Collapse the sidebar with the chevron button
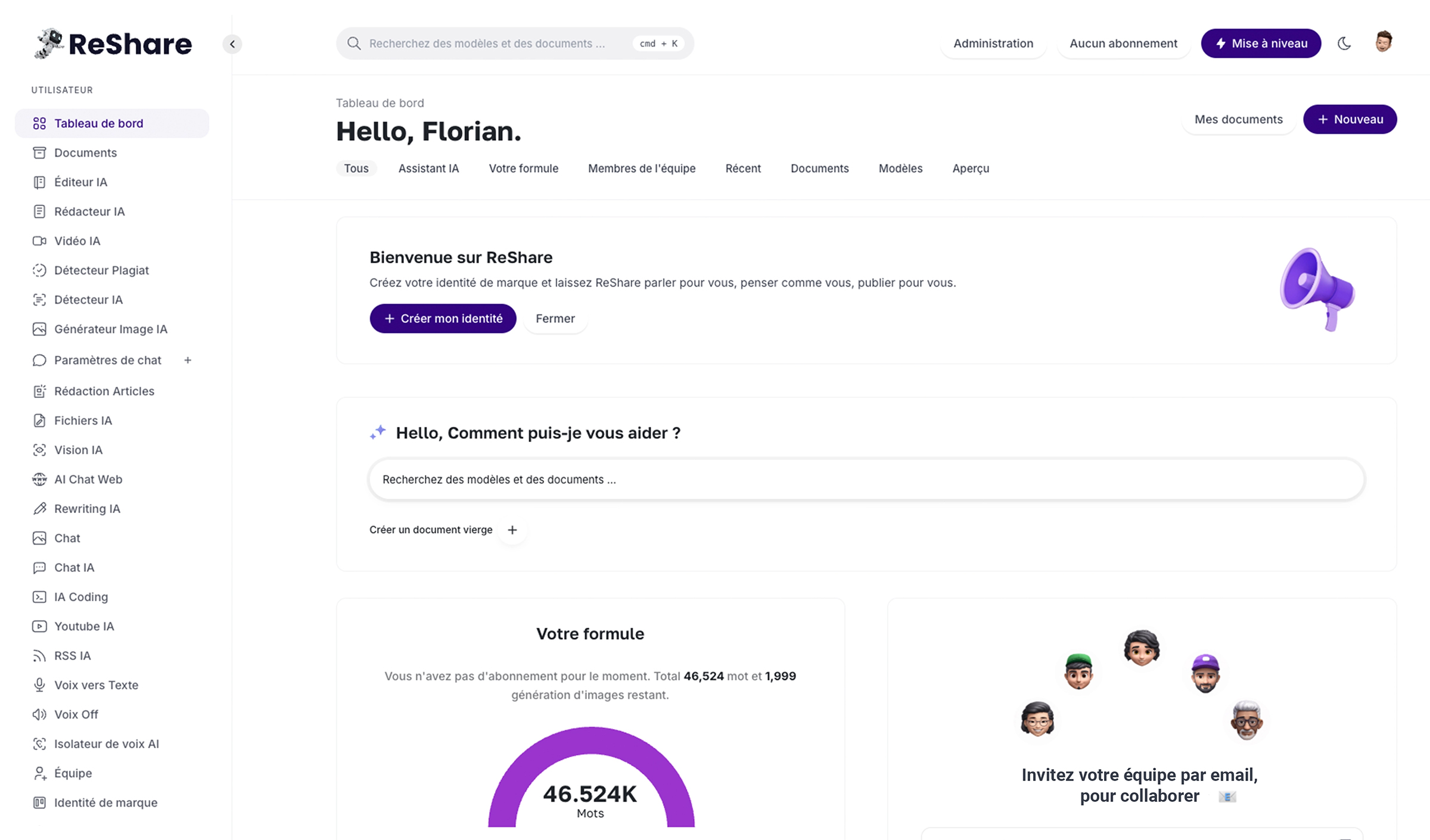The image size is (1430, 840). (x=232, y=43)
